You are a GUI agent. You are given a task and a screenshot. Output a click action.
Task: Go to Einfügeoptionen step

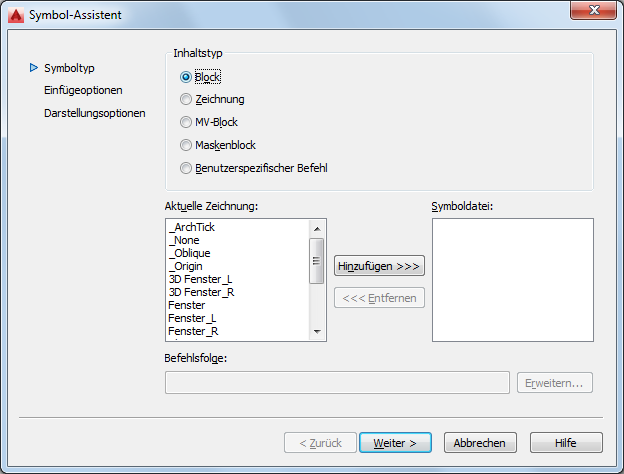(84, 90)
